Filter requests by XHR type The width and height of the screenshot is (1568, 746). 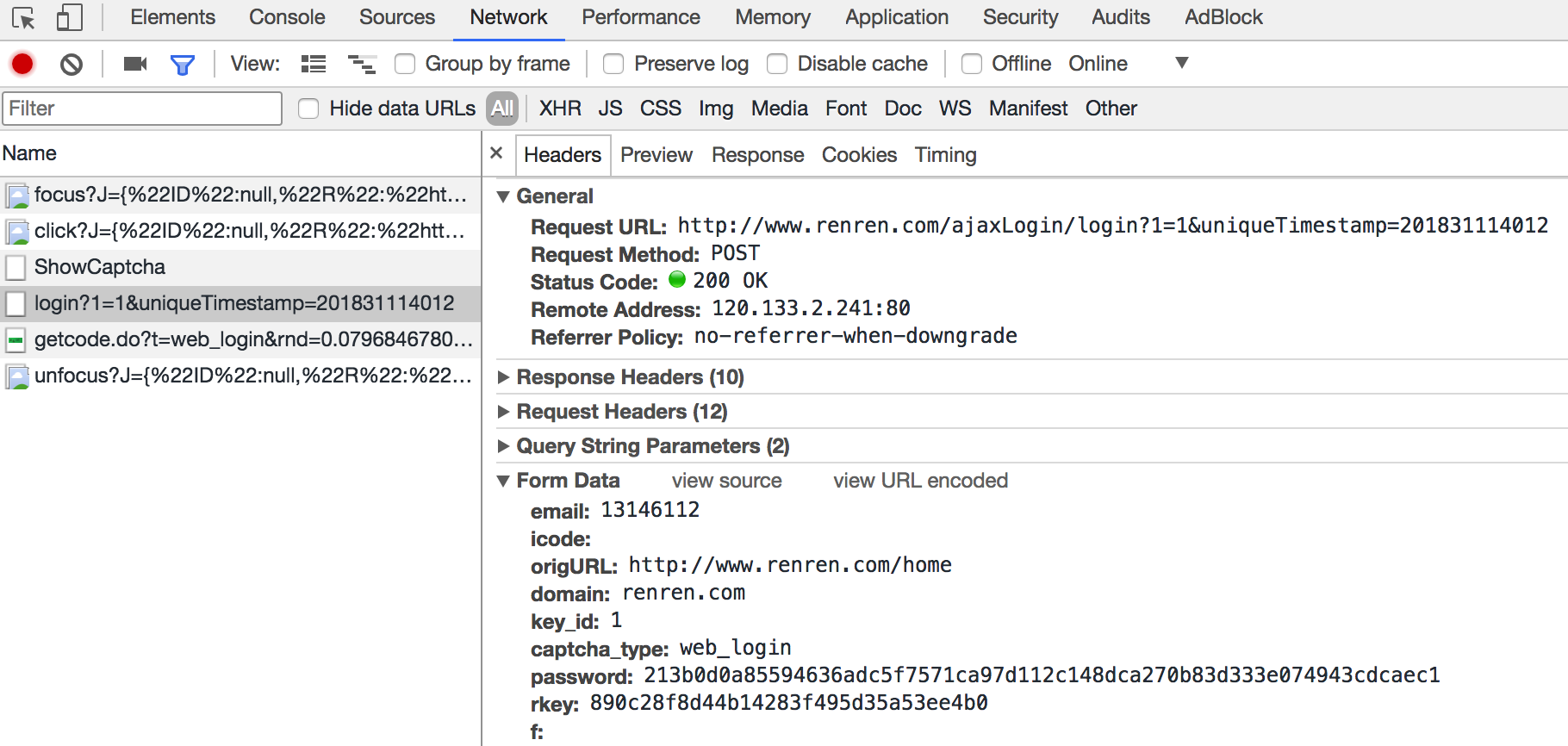click(560, 109)
